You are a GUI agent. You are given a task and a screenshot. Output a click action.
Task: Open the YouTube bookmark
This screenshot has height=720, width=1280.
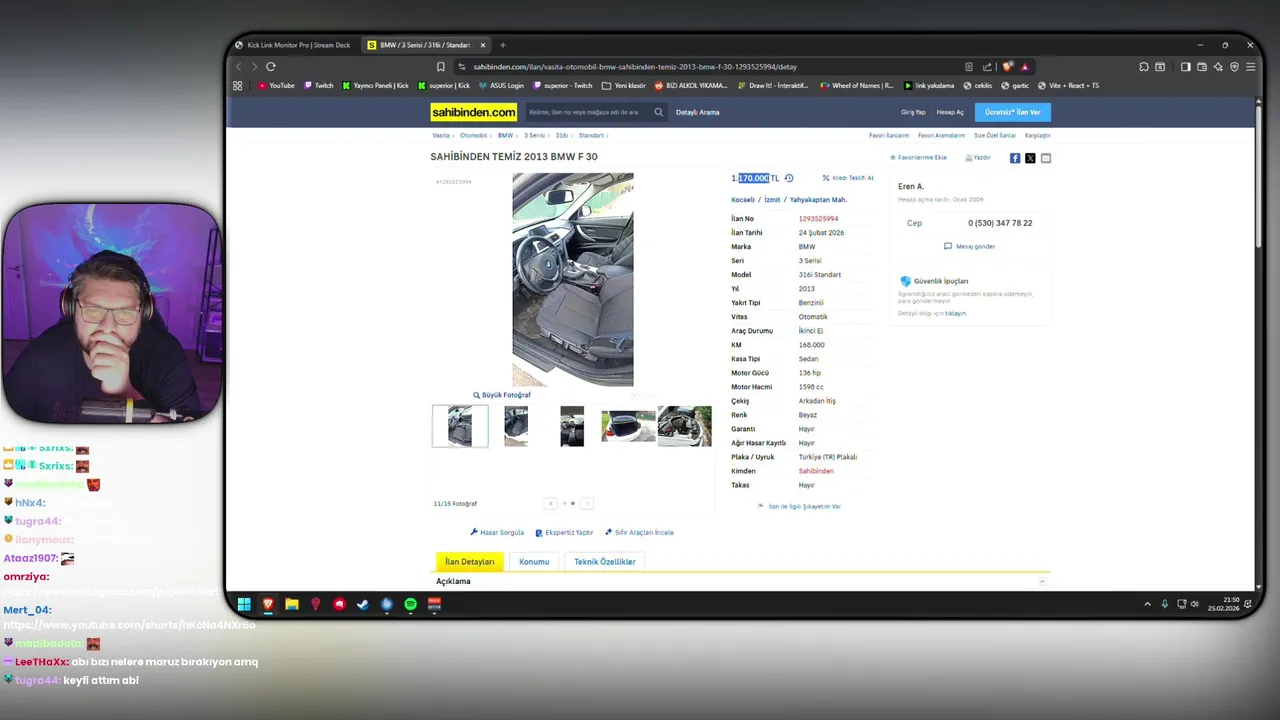tap(276, 86)
